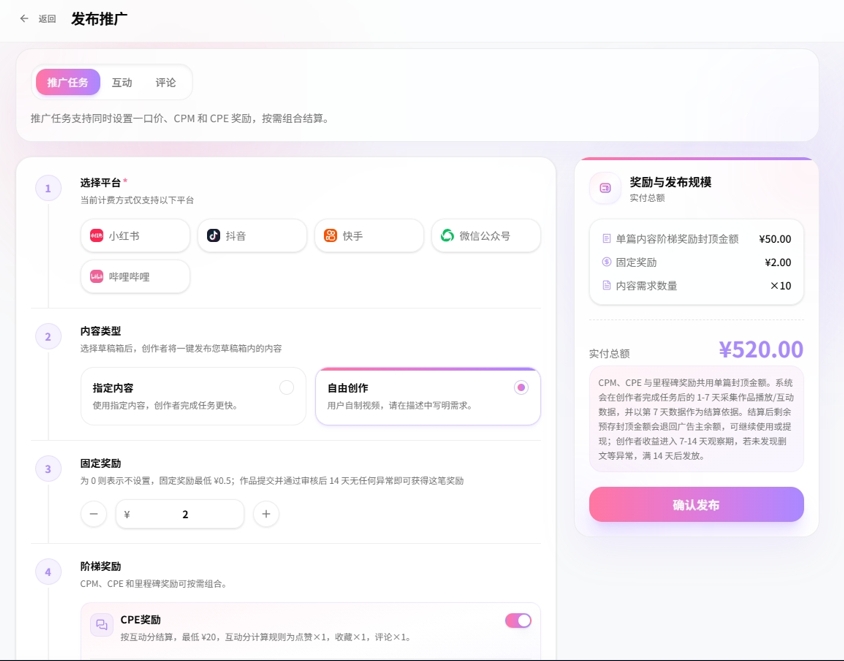The width and height of the screenshot is (844, 661).
Task: Click the 单篇内容阶梯奖励封顶金额 document icon
Action: tap(607, 238)
